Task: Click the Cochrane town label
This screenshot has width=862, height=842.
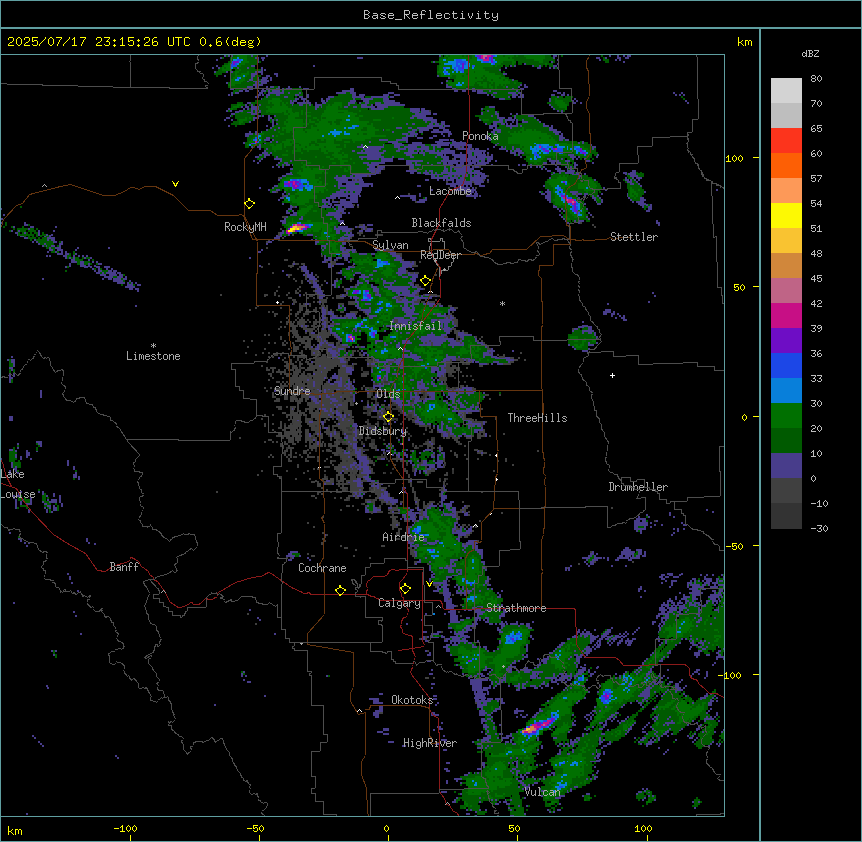Action: pyautogui.click(x=322, y=568)
